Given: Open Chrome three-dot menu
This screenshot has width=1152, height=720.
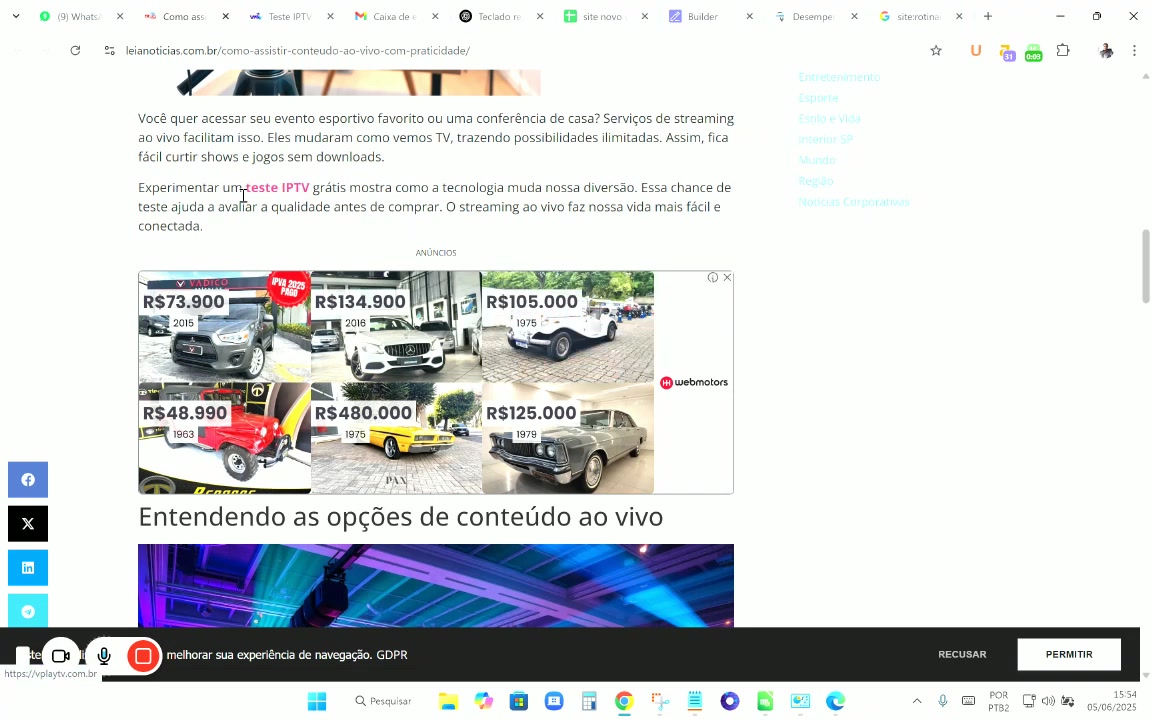Looking at the screenshot, I should click(1134, 51).
